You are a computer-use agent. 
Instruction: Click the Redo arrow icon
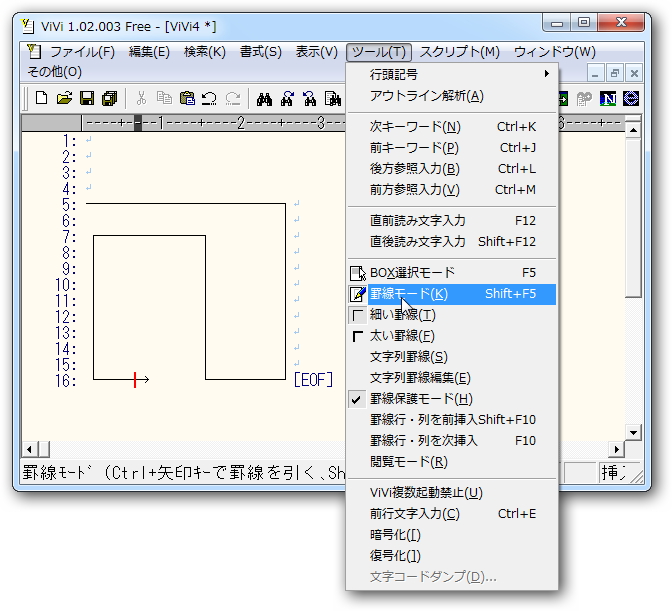(233, 99)
